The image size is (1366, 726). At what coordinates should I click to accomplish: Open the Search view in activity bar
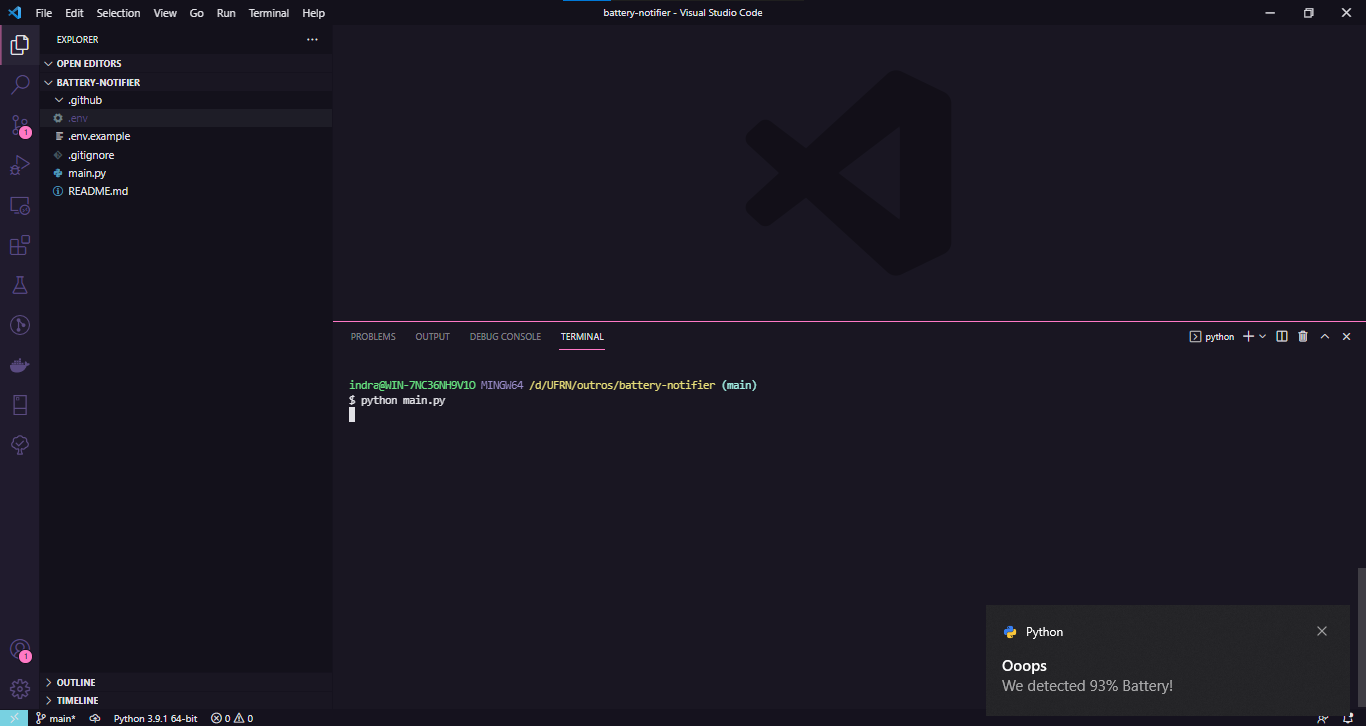(x=19, y=85)
